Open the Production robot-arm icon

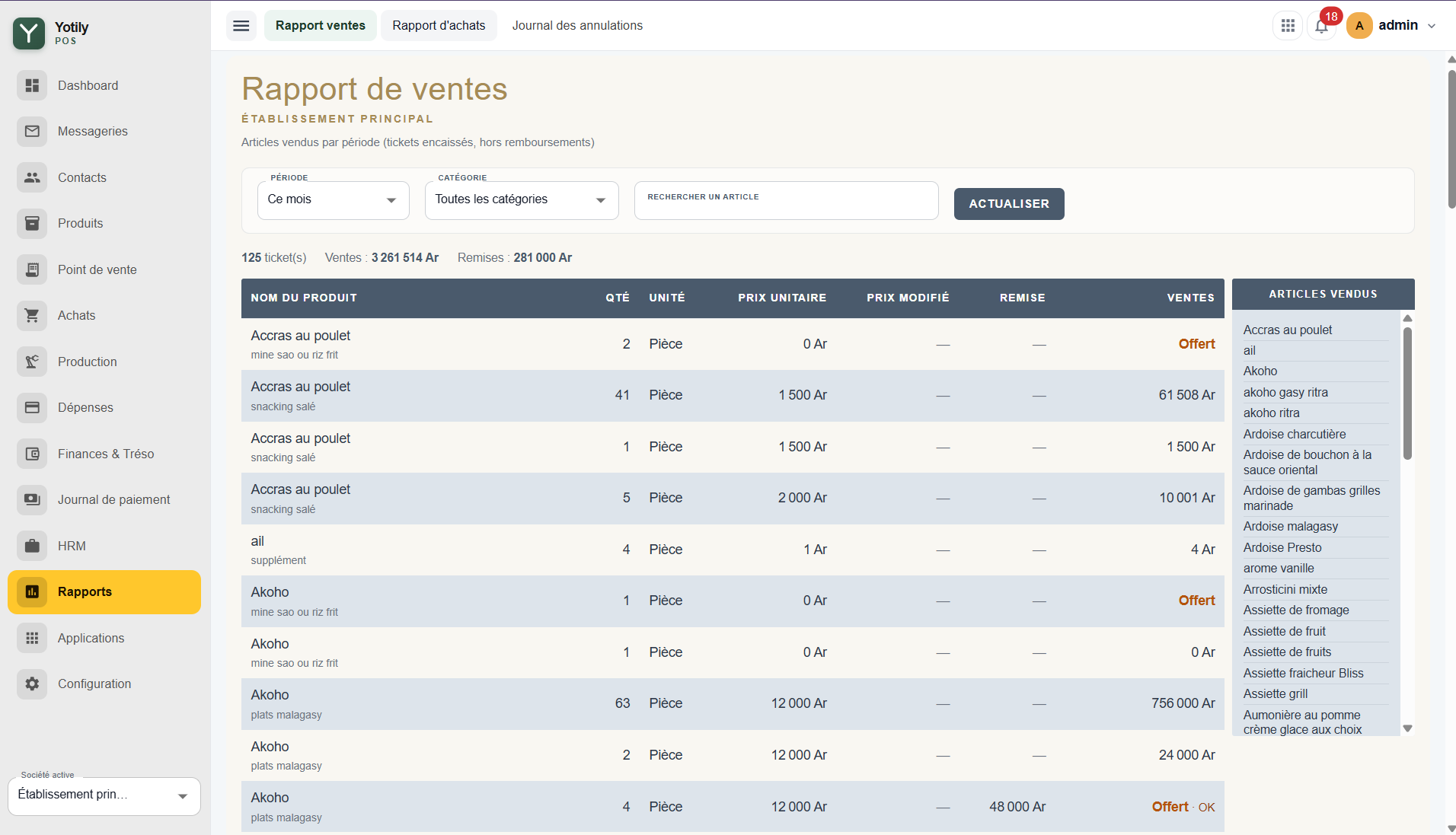(32, 362)
